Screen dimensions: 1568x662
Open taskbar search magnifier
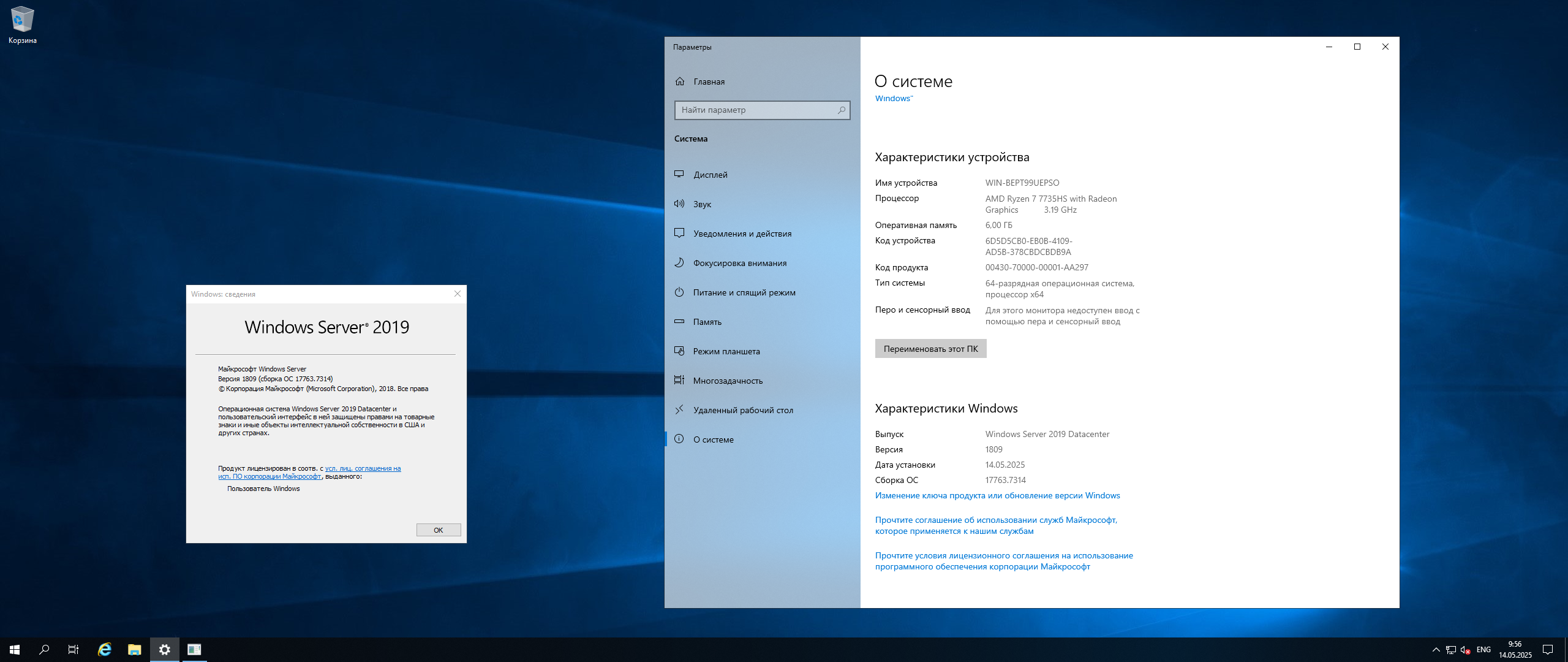click(x=44, y=650)
